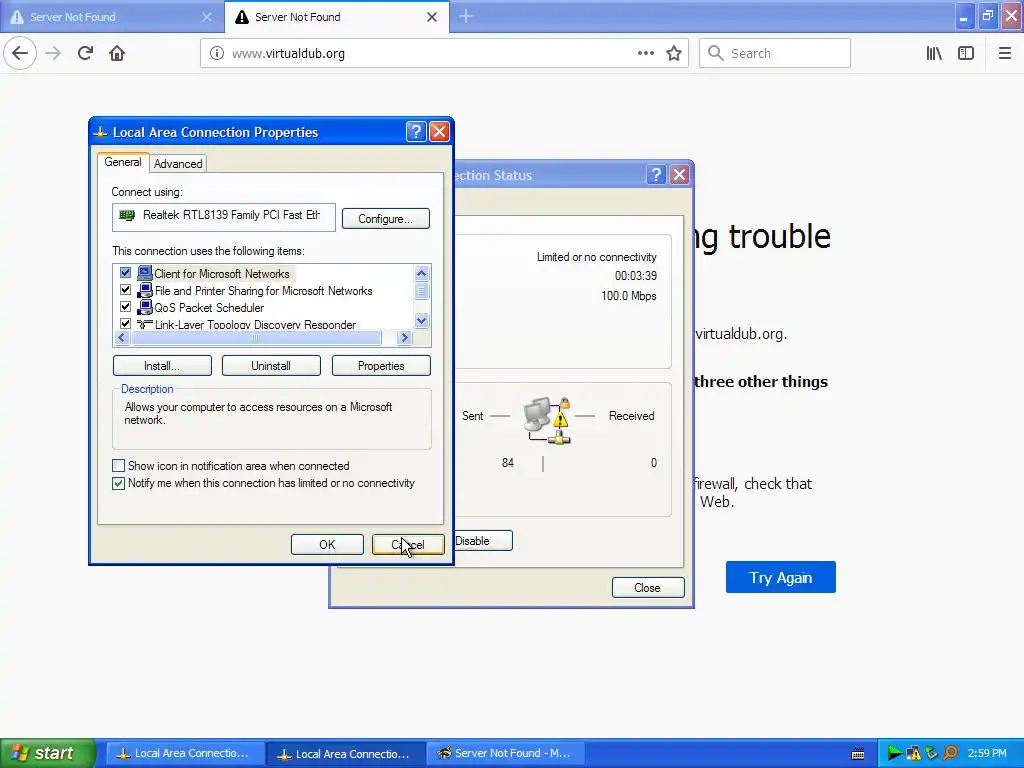Click the Try Again button
This screenshot has height=768, width=1024.
pyautogui.click(x=780, y=577)
